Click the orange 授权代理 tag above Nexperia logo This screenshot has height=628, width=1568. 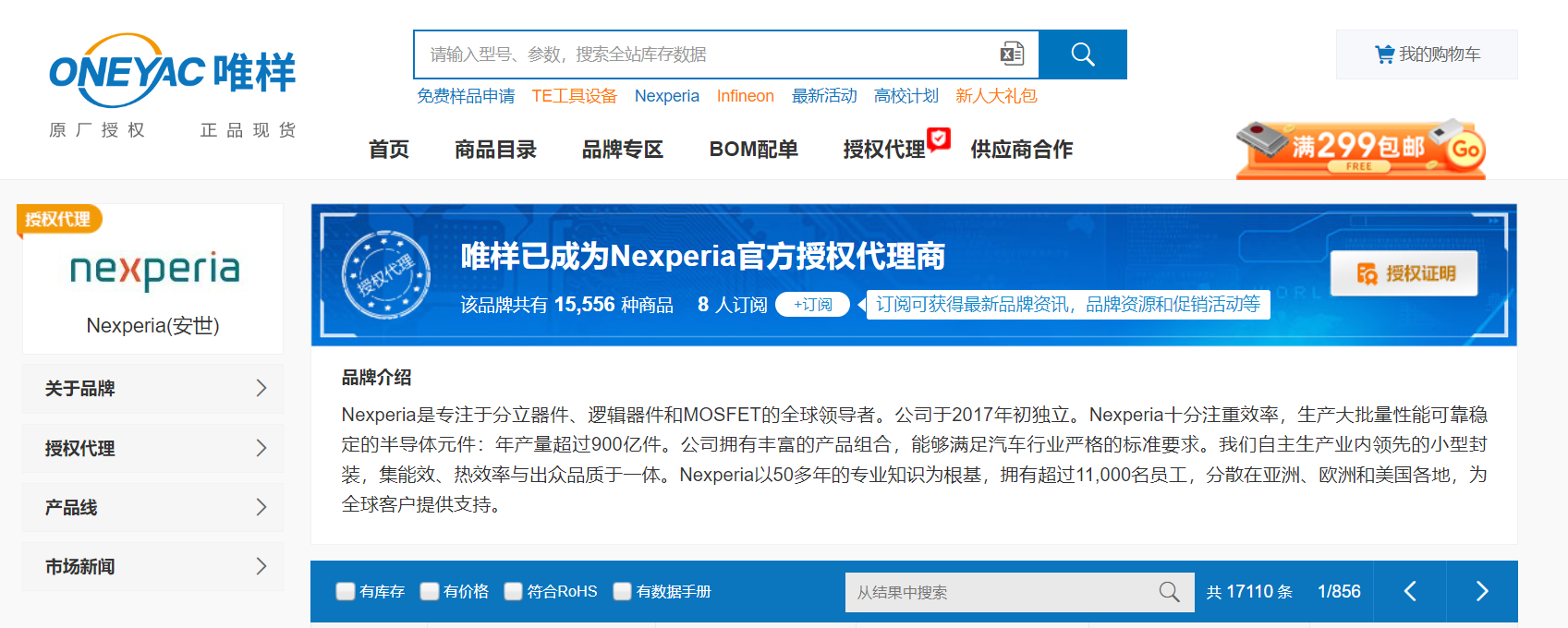(x=59, y=219)
